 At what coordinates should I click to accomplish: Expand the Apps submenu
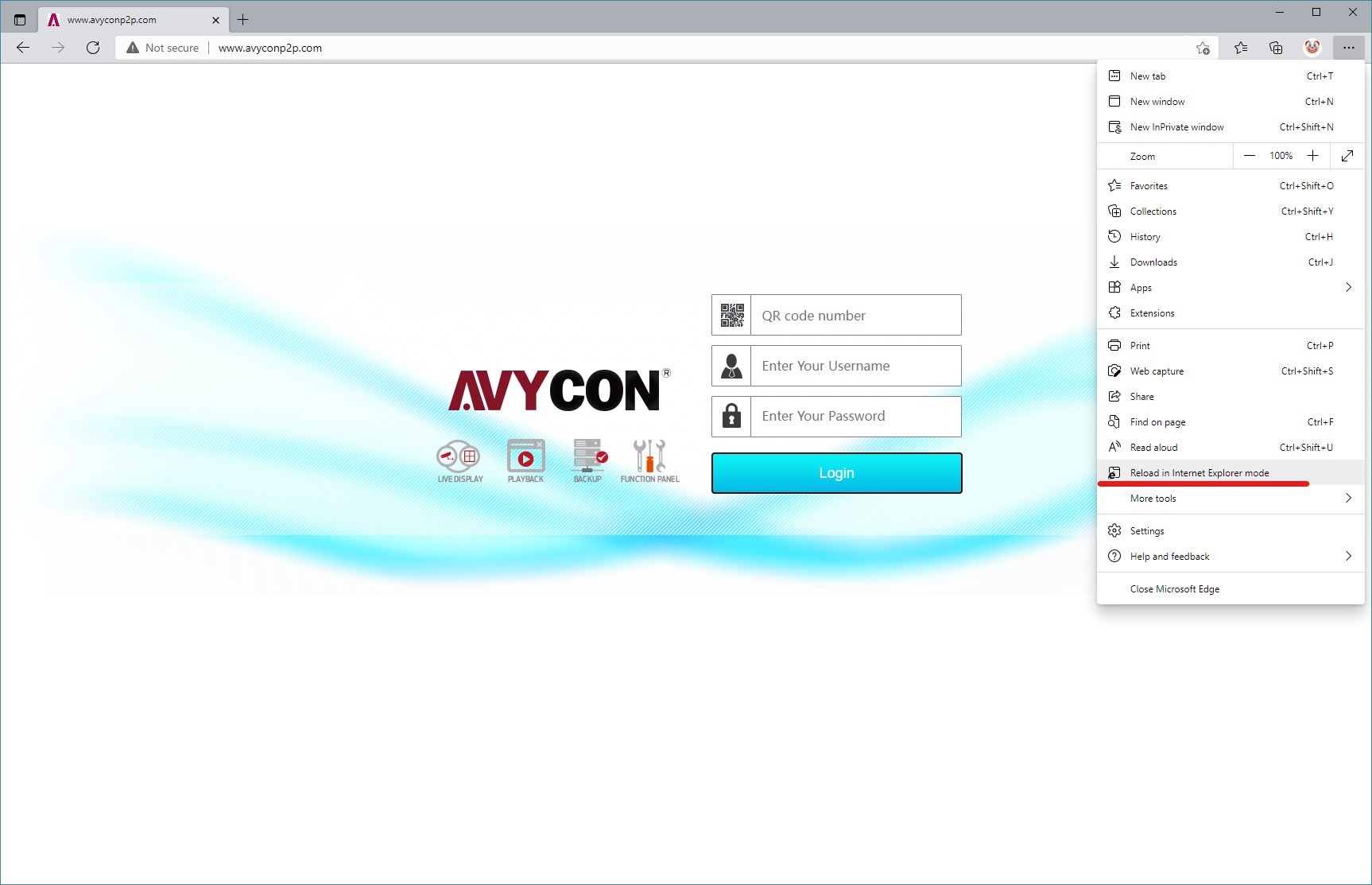pos(1231,288)
